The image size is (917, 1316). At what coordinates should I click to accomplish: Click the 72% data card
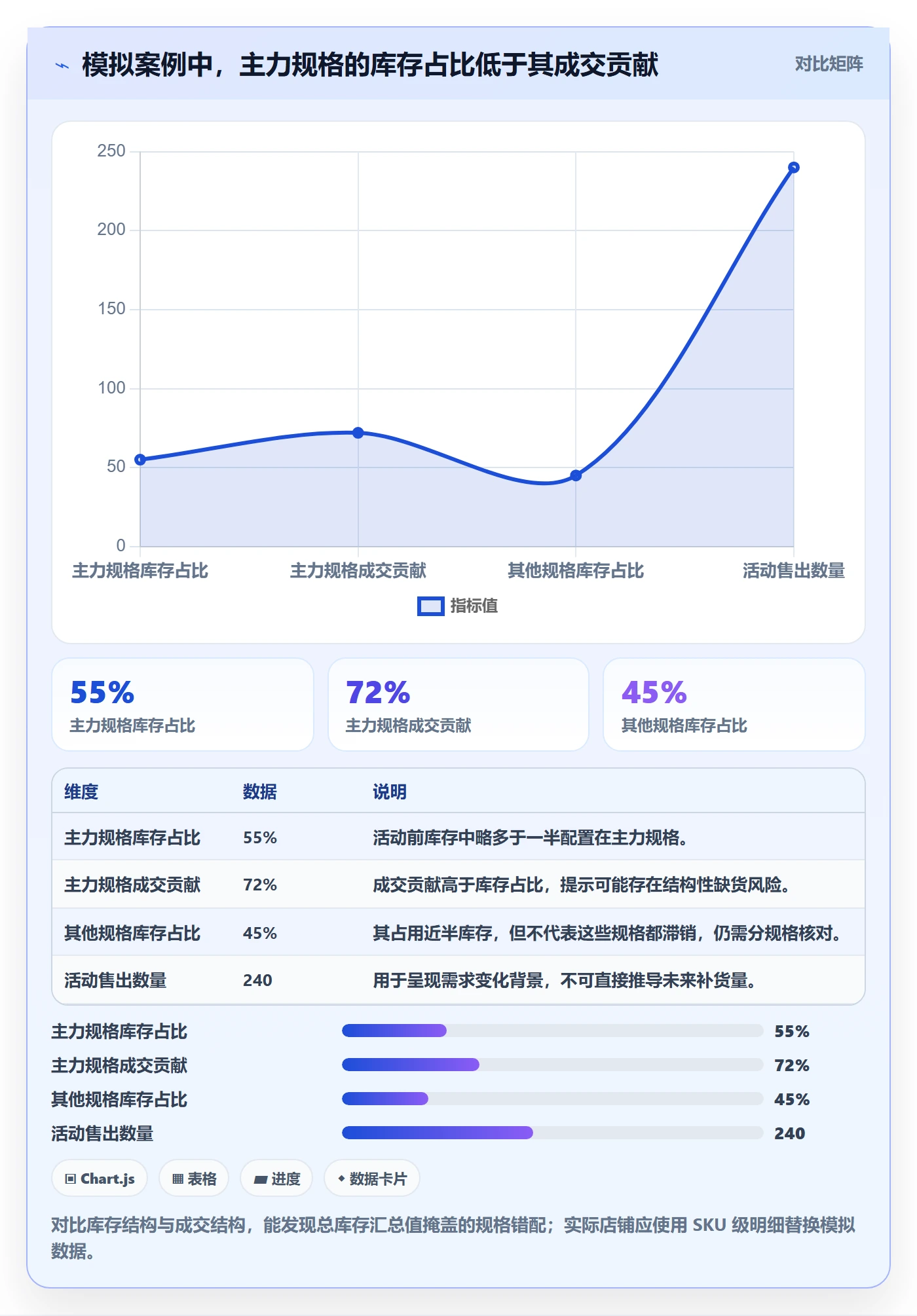[458, 704]
